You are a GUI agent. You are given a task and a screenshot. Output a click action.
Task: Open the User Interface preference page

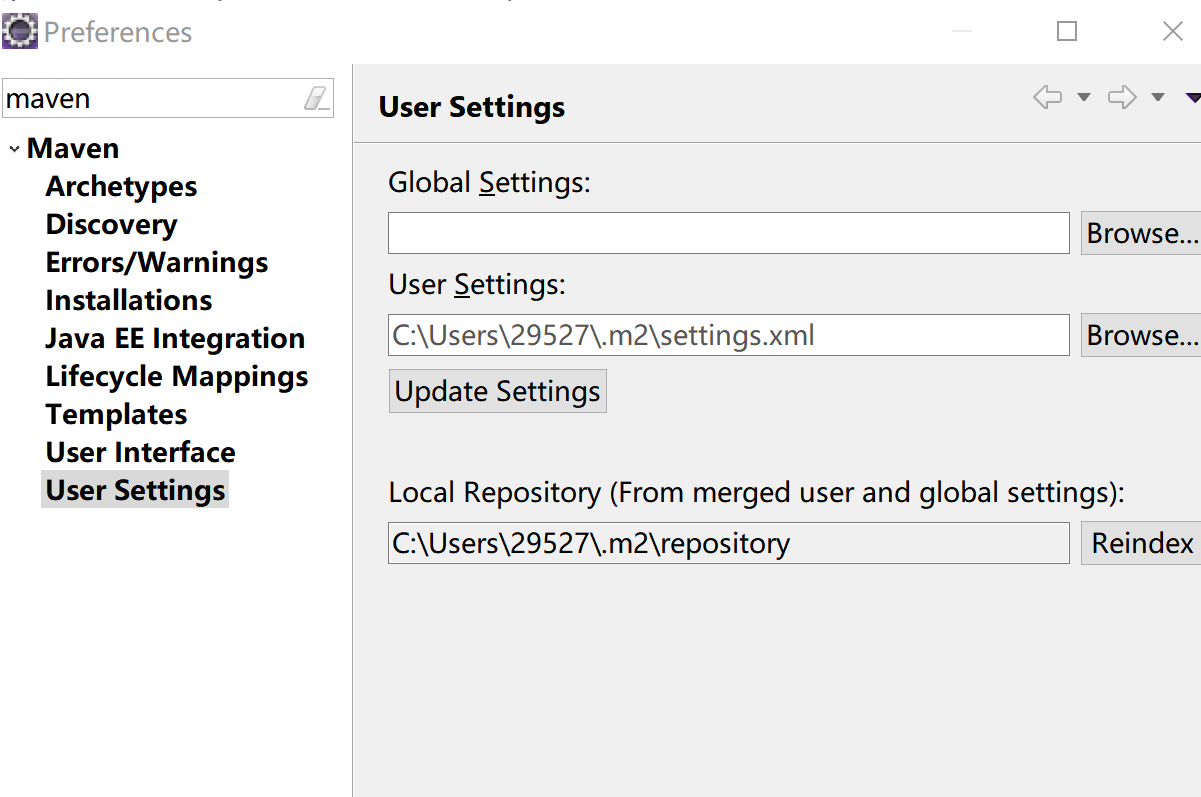141,452
